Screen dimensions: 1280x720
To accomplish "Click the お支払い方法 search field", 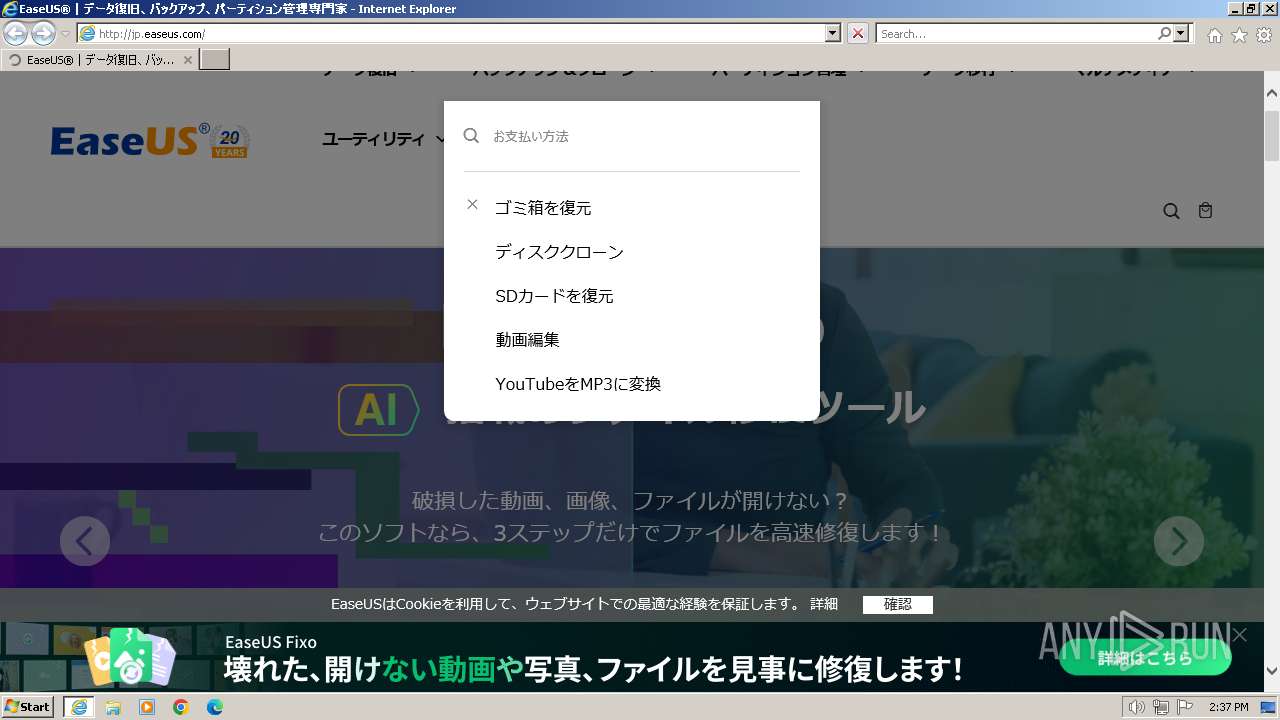I will 645,136.
